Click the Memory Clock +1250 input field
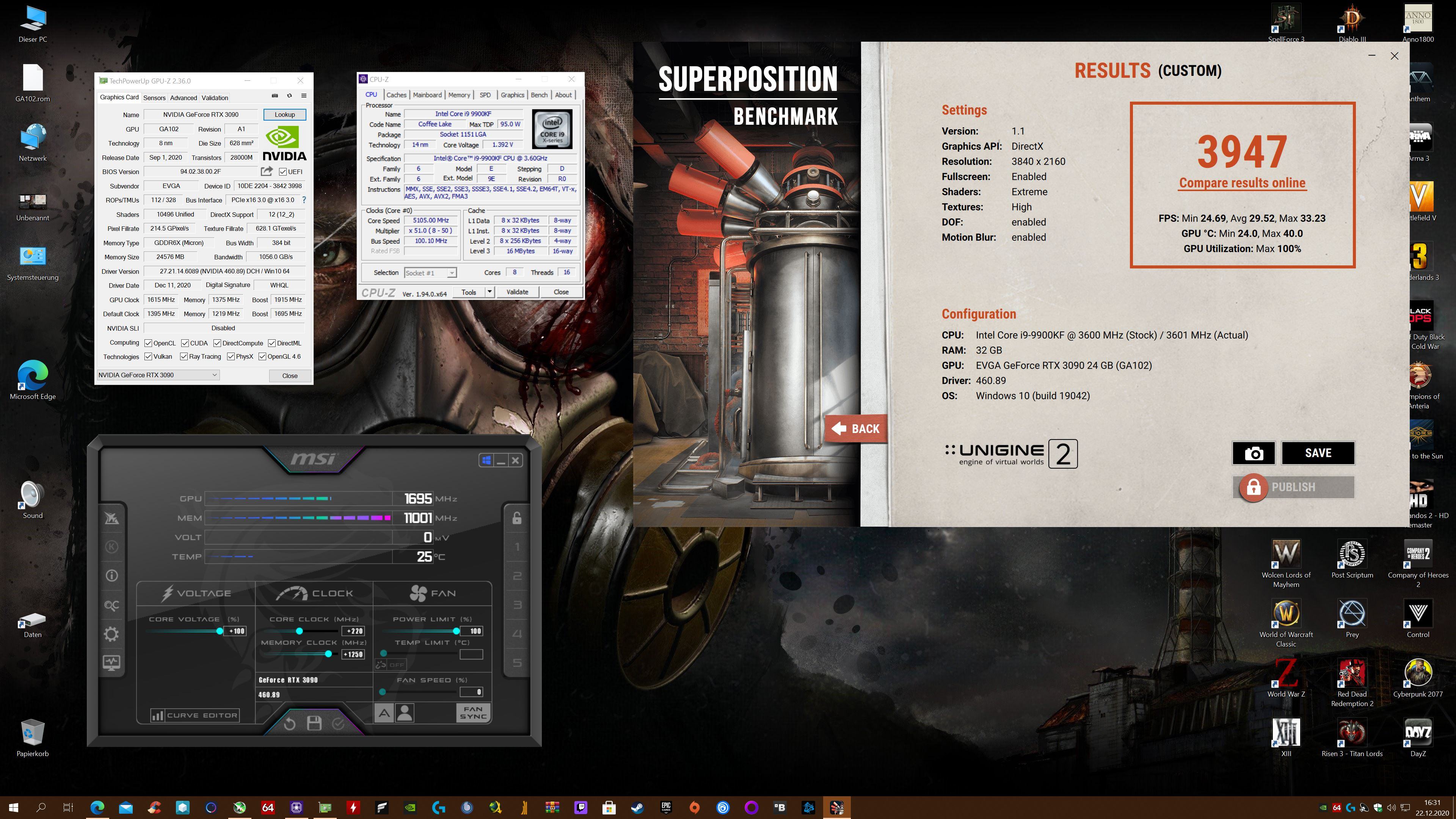 pos(353,654)
